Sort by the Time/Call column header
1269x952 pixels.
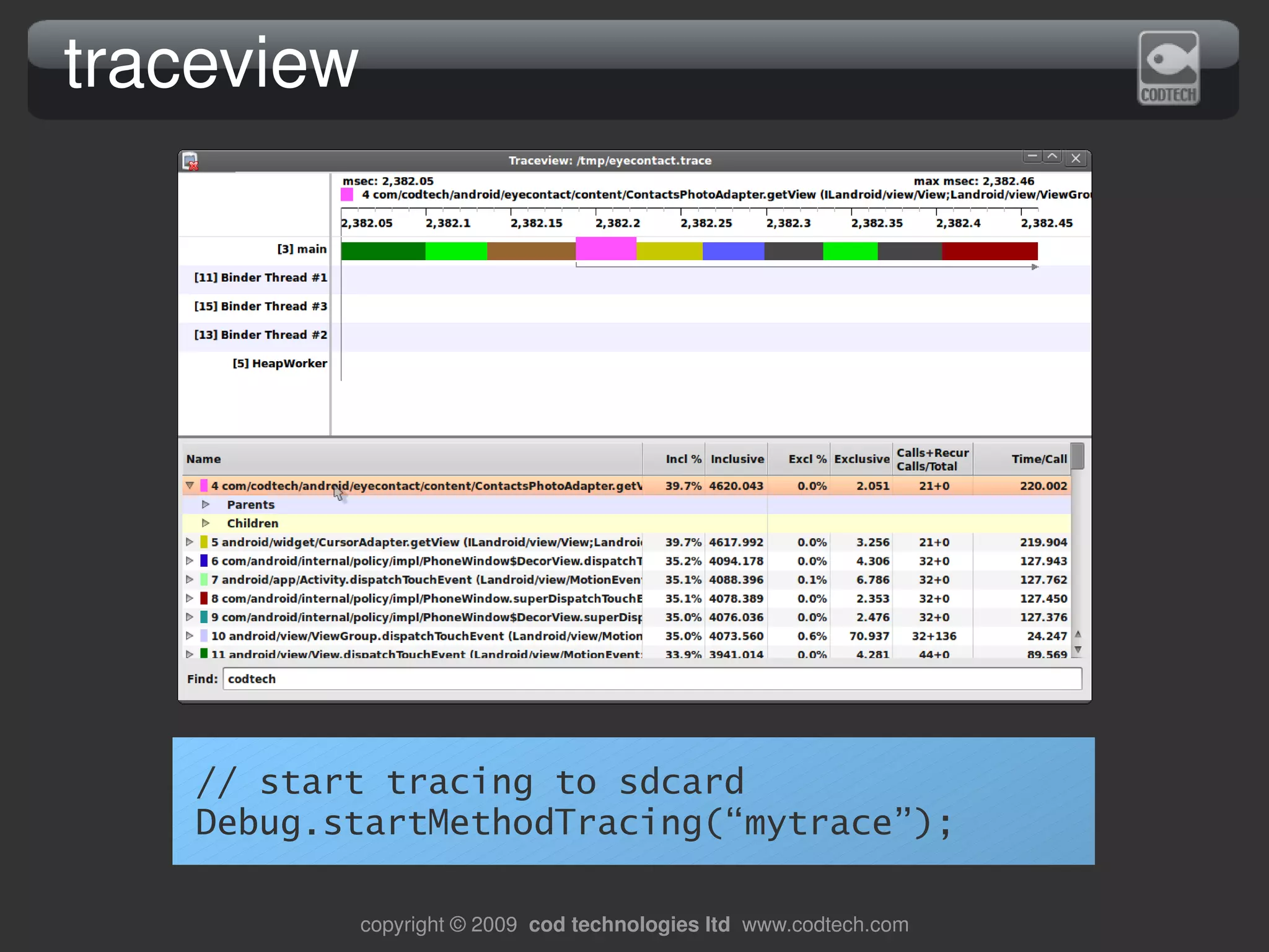[x=1022, y=459]
